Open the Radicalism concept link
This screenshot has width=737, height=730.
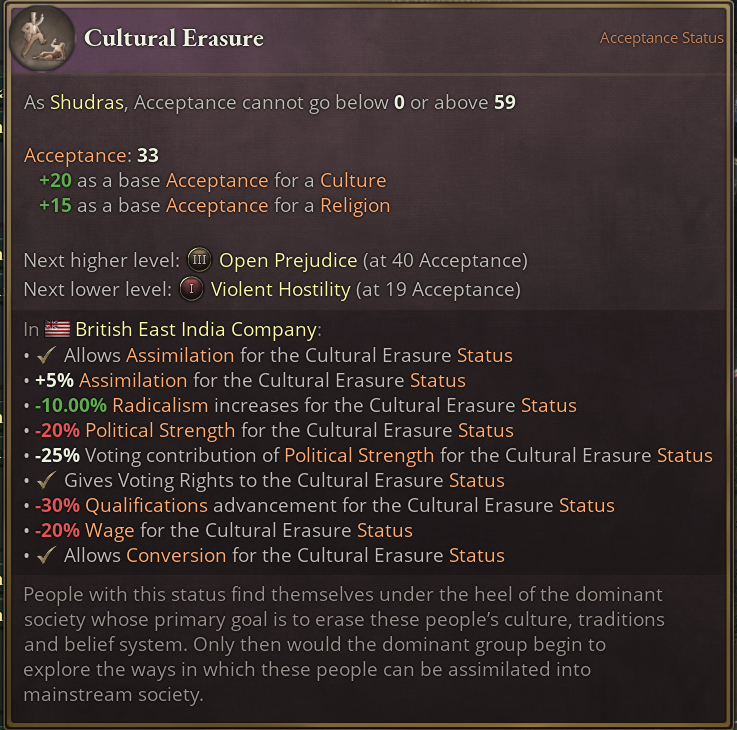[x=159, y=405]
